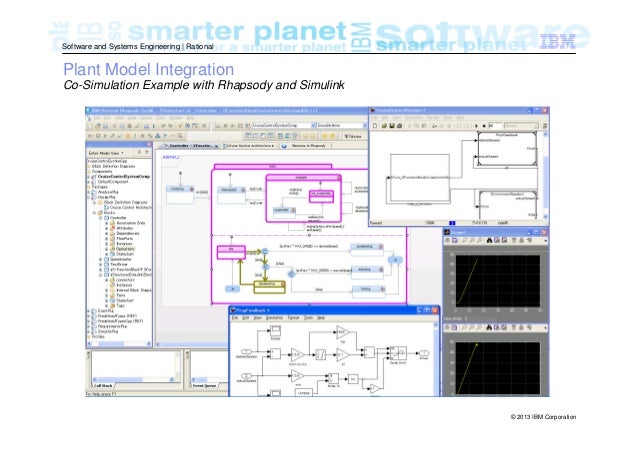
Task: Select the Call Stack tab
Action: point(103,385)
